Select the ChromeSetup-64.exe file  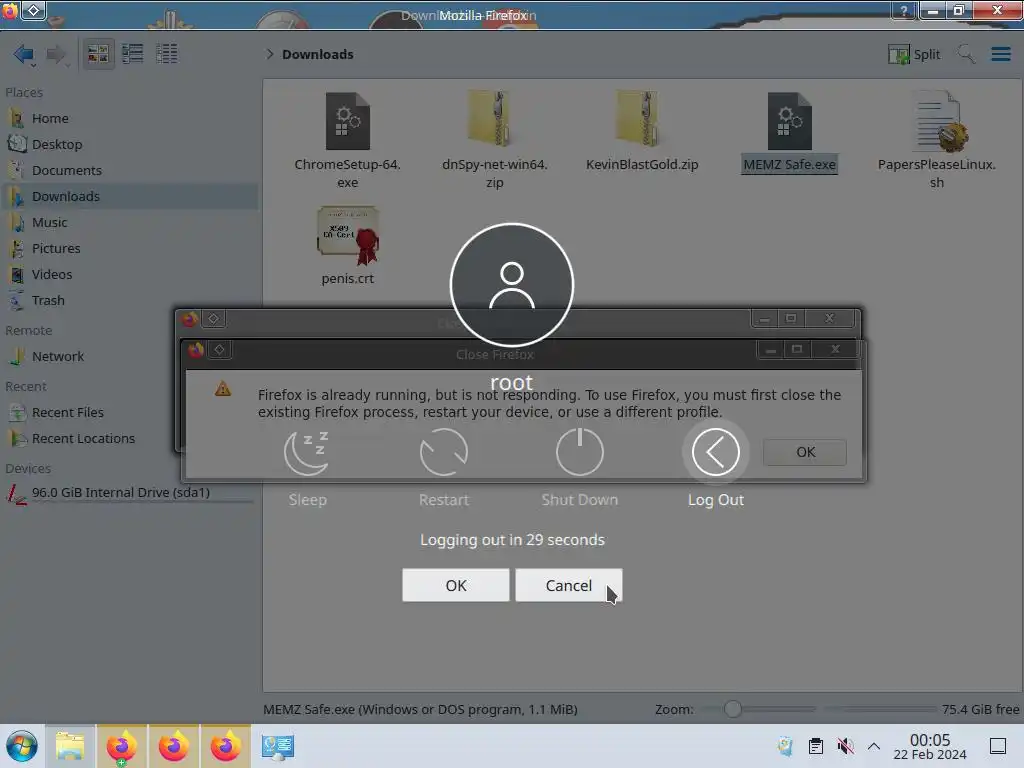[347, 140]
